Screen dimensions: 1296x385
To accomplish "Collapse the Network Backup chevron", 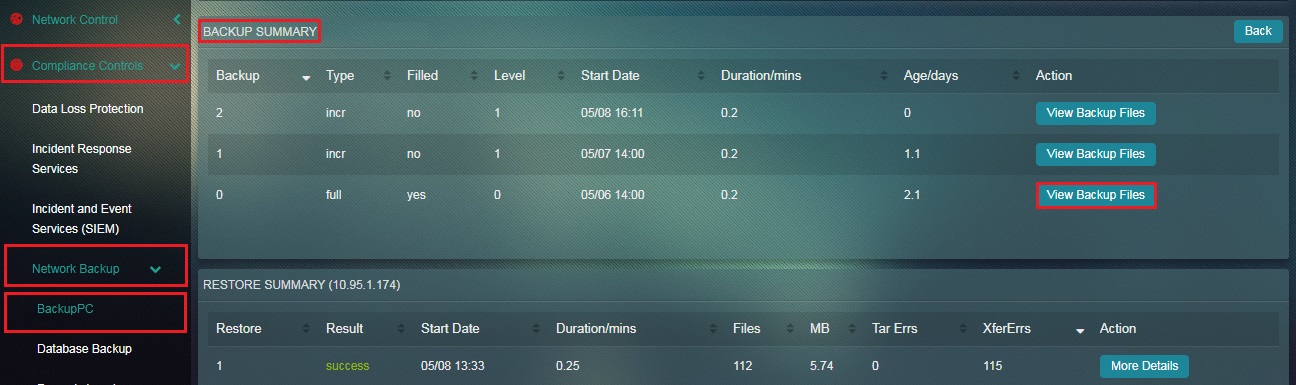I will (155, 269).
